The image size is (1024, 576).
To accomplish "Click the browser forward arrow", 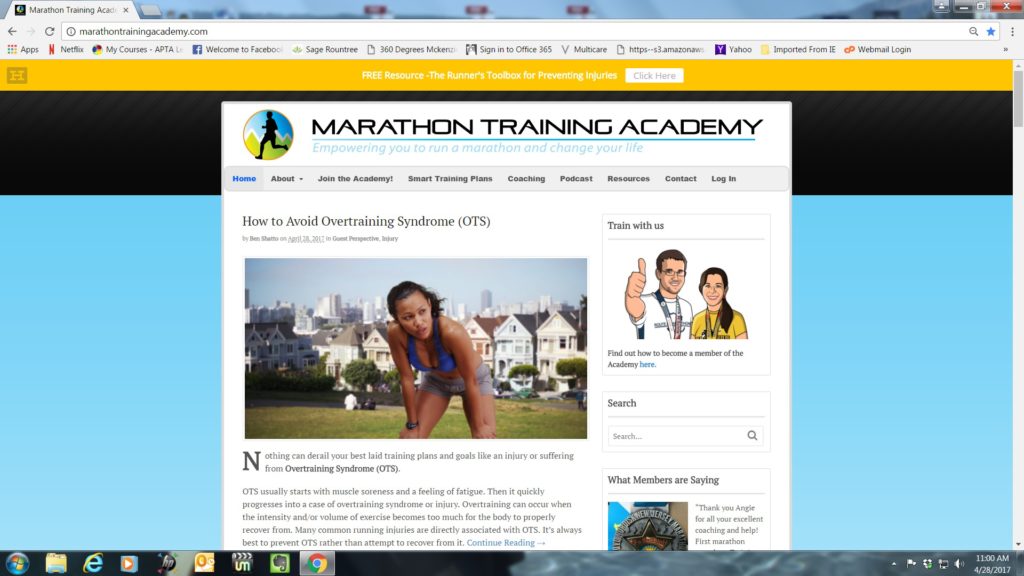I will pyautogui.click(x=31, y=31).
